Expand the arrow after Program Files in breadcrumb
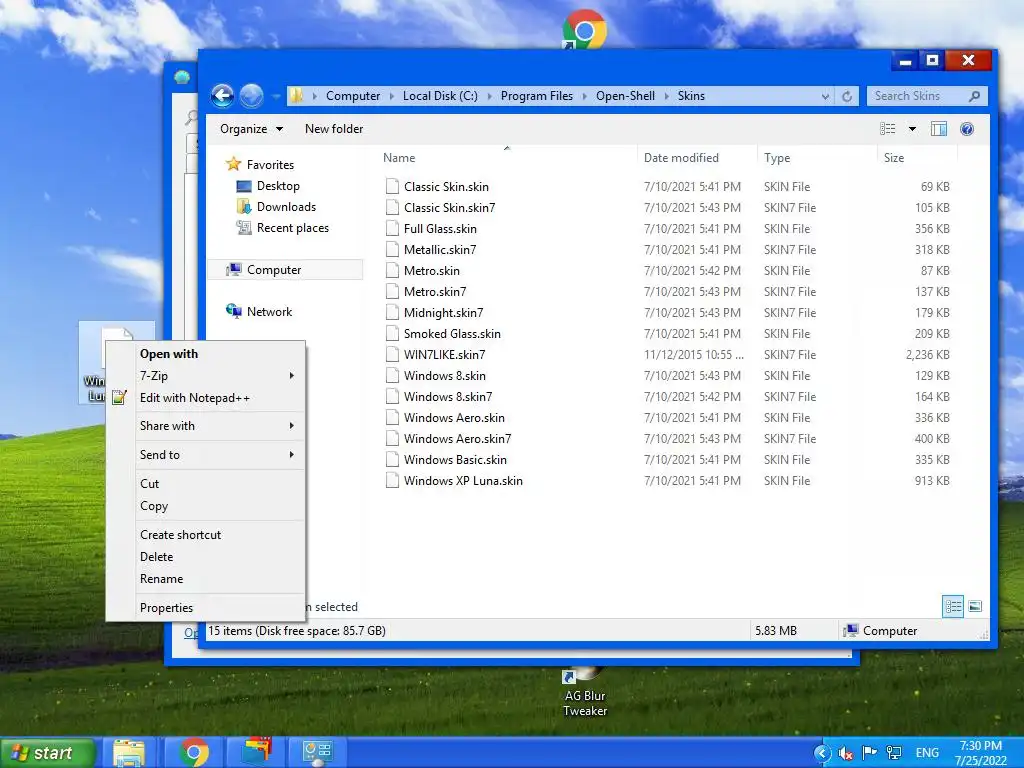Viewport: 1024px width, 768px height. click(x=584, y=96)
